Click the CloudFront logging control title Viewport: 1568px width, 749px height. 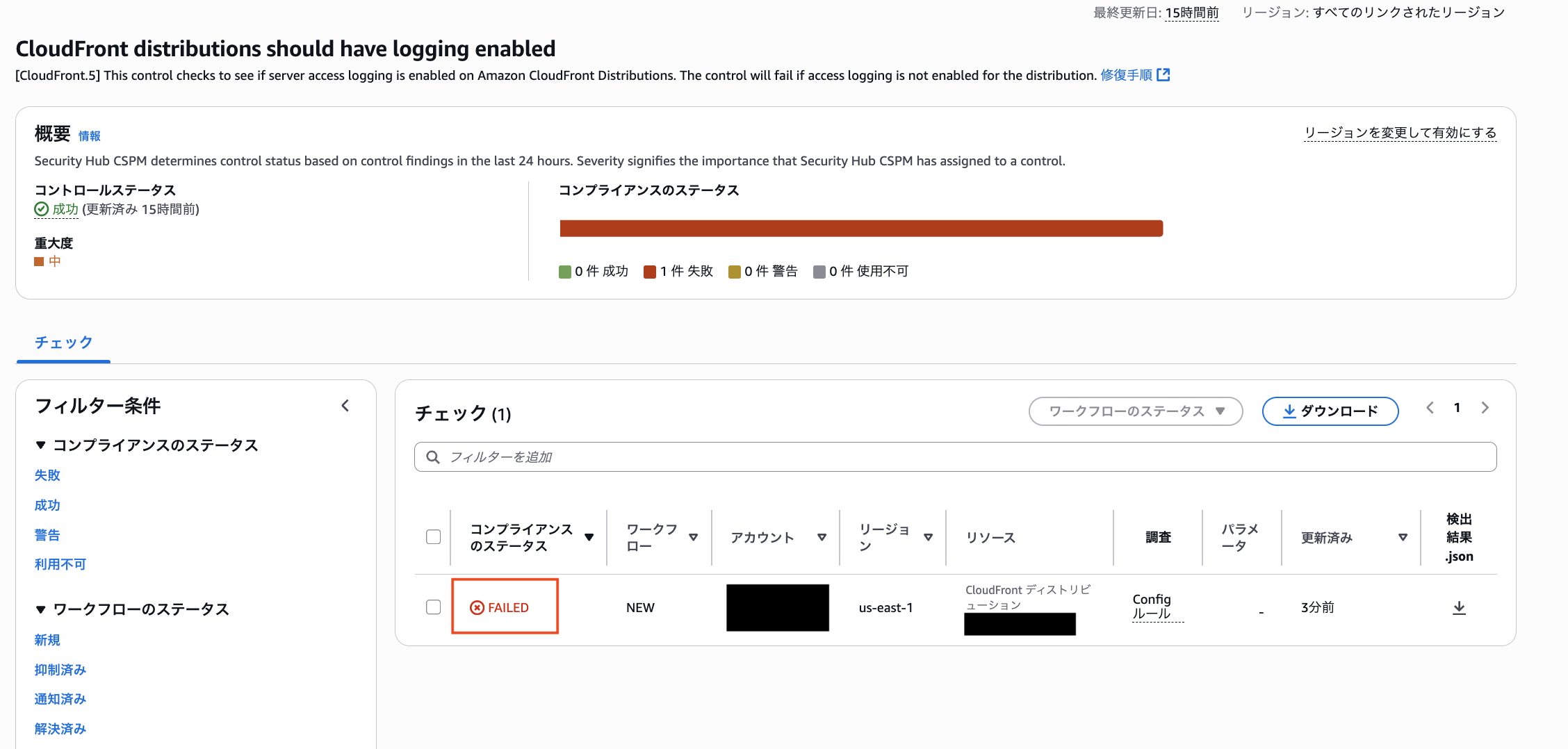pyautogui.click(x=286, y=49)
